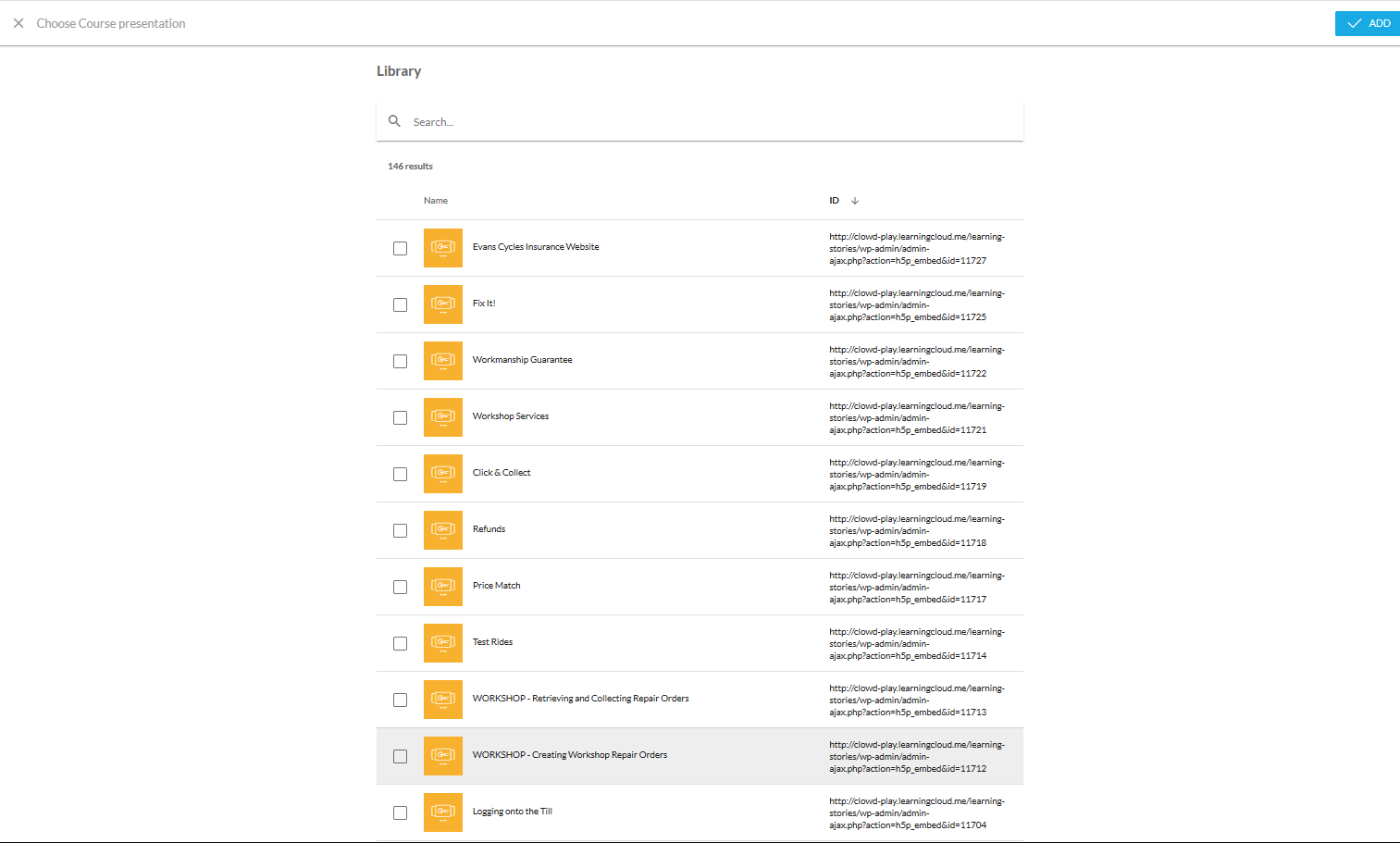Click the ID column sort arrow
Viewport: 1400px width, 843px height.
[855, 201]
